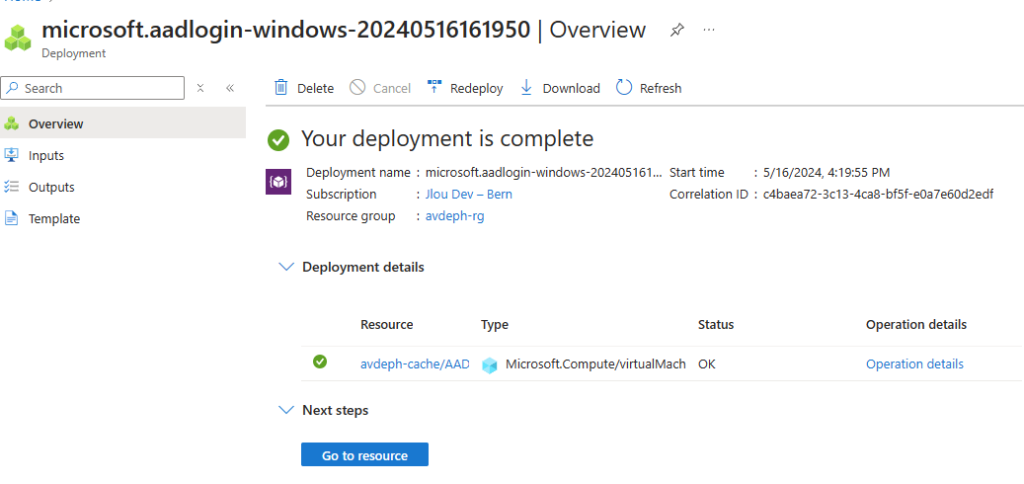
Task: Click the Type column header
Action: pos(494,325)
